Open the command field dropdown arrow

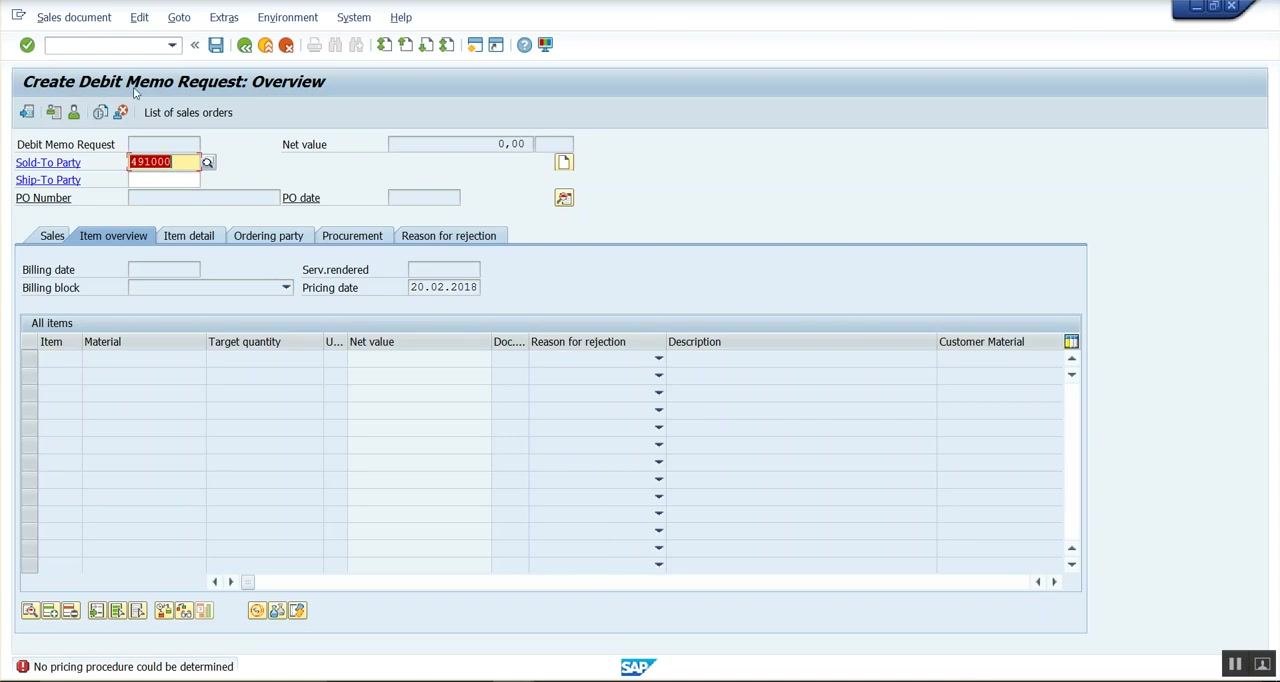(x=172, y=45)
